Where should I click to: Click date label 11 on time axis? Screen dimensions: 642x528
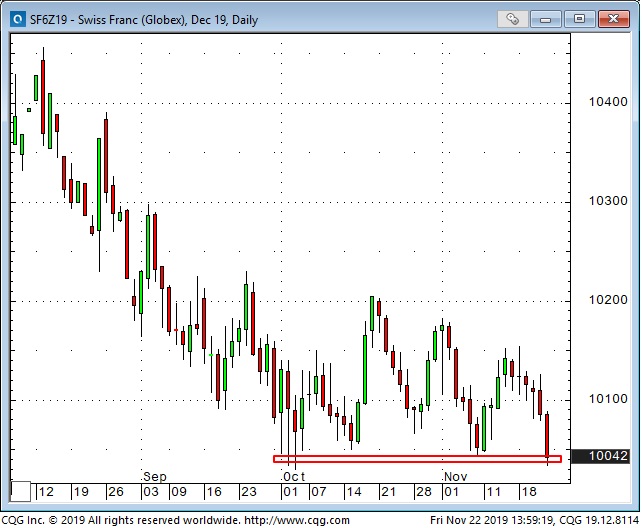(x=493, y=492)
